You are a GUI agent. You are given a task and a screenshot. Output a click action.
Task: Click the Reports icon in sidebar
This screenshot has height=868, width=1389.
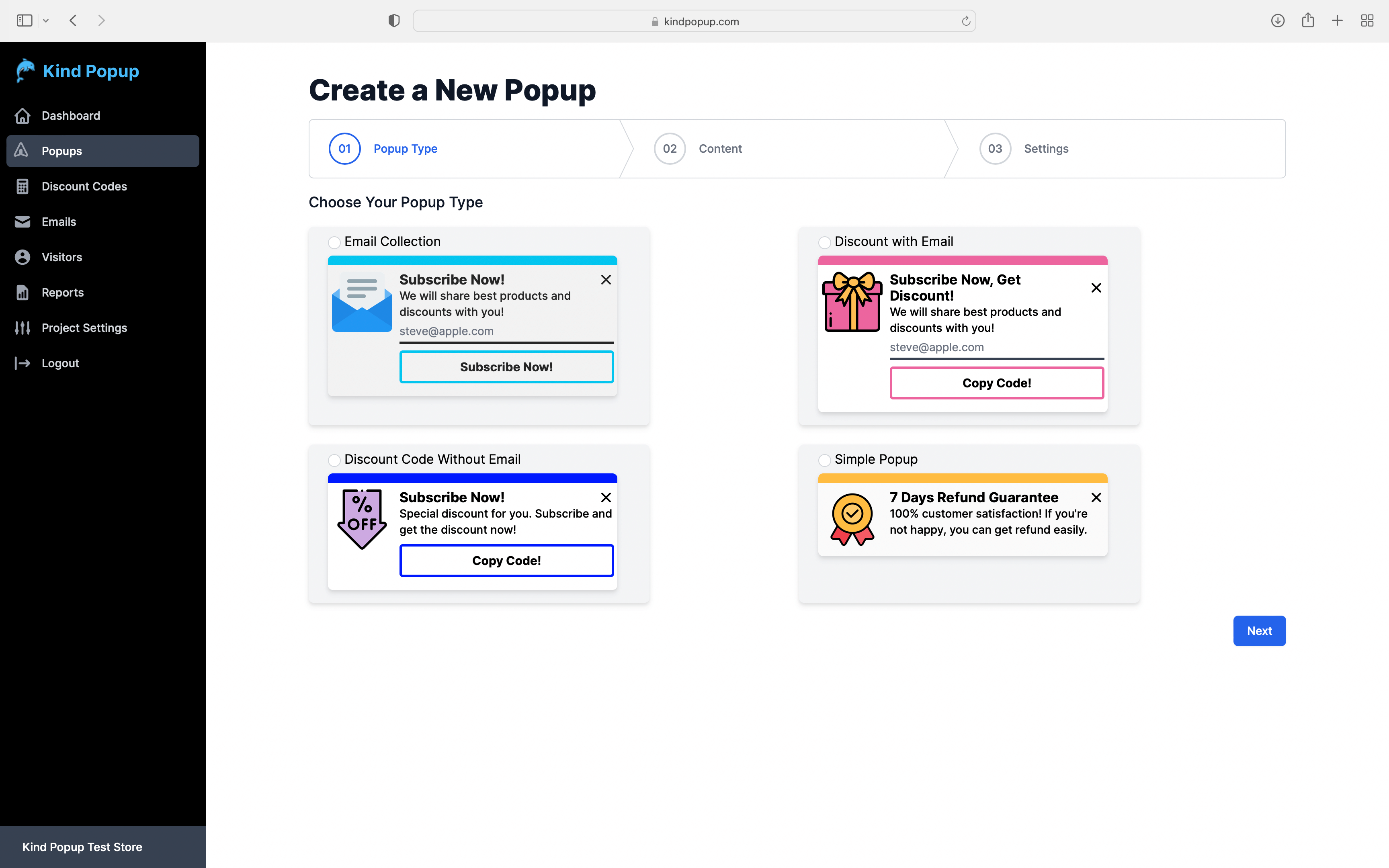22,292
